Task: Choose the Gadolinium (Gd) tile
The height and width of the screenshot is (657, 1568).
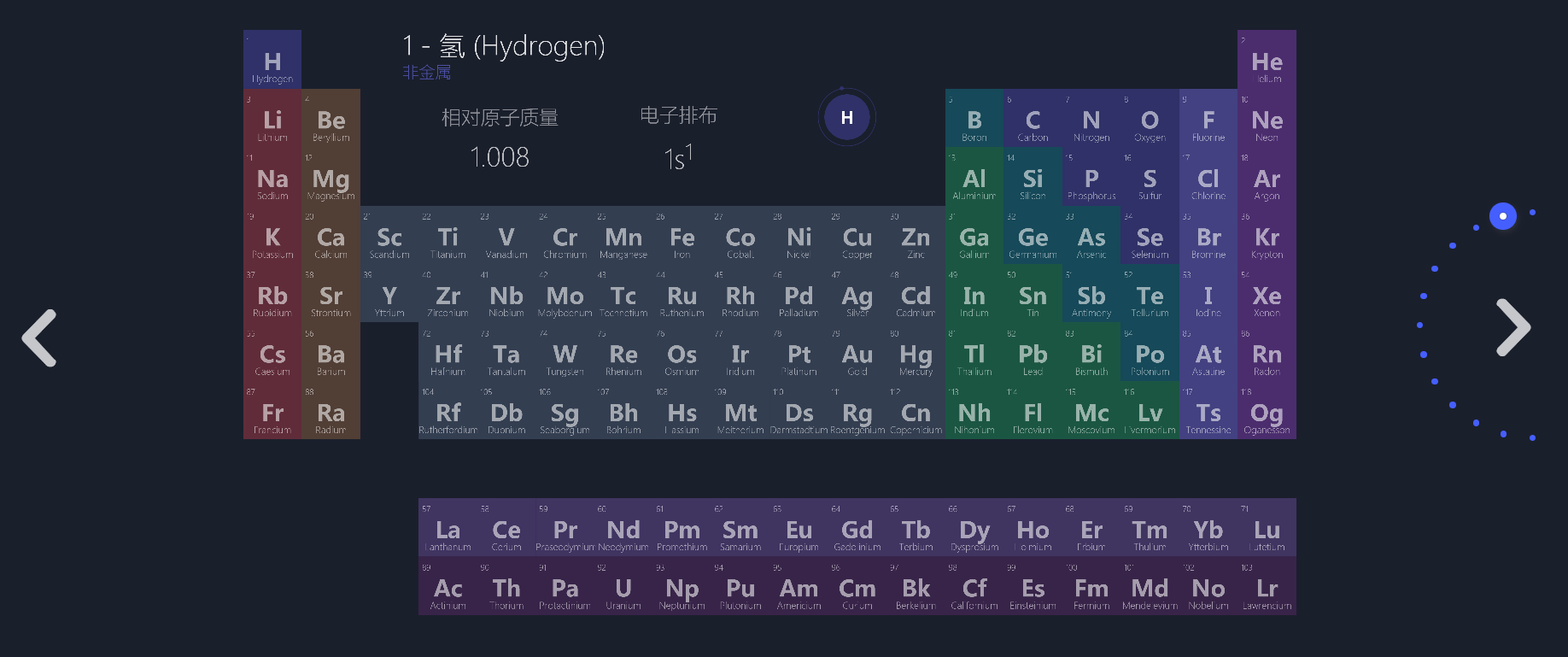Action: (x=857, y=528)
